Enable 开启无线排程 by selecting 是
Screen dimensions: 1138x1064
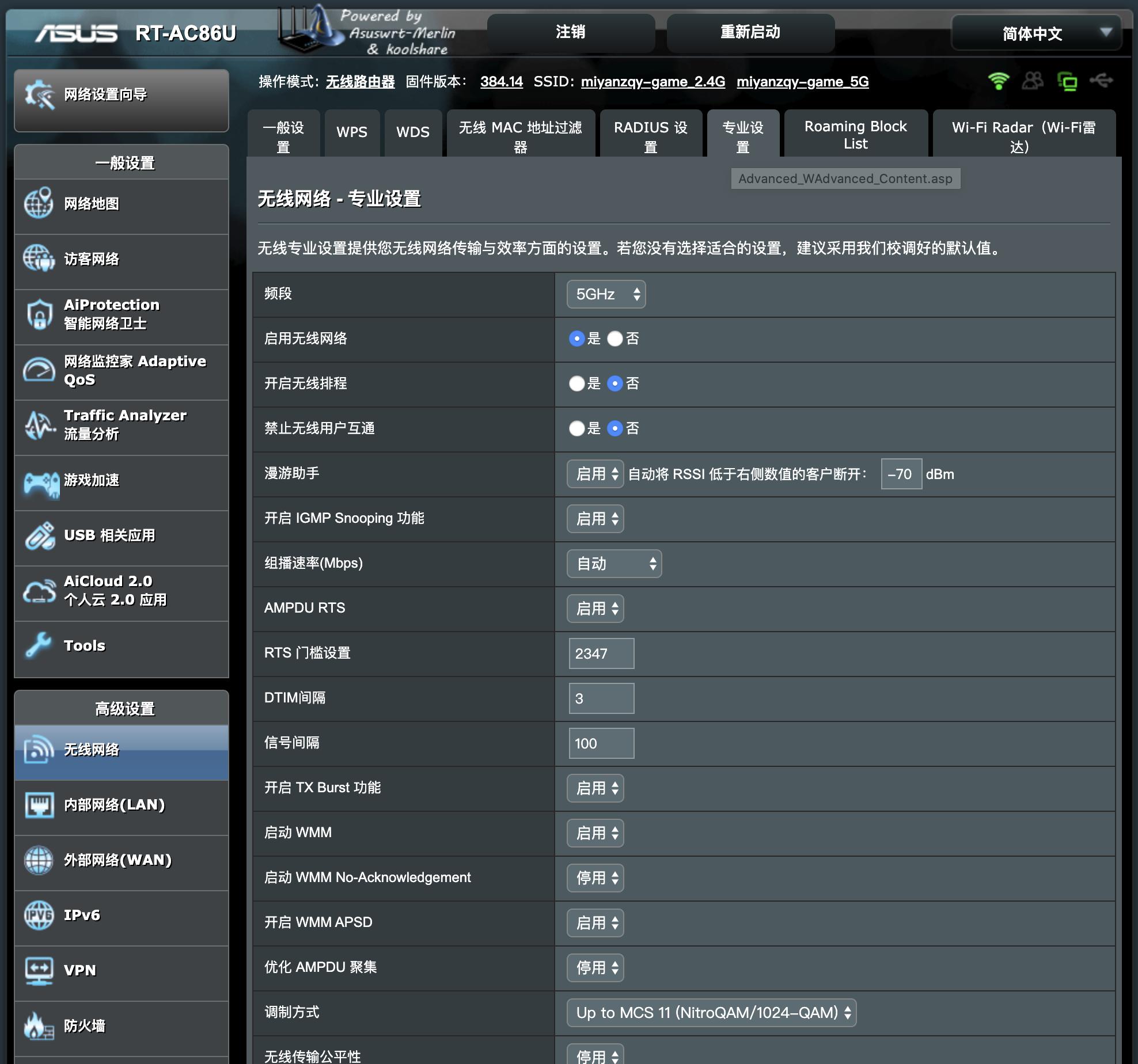click(576, 383)
